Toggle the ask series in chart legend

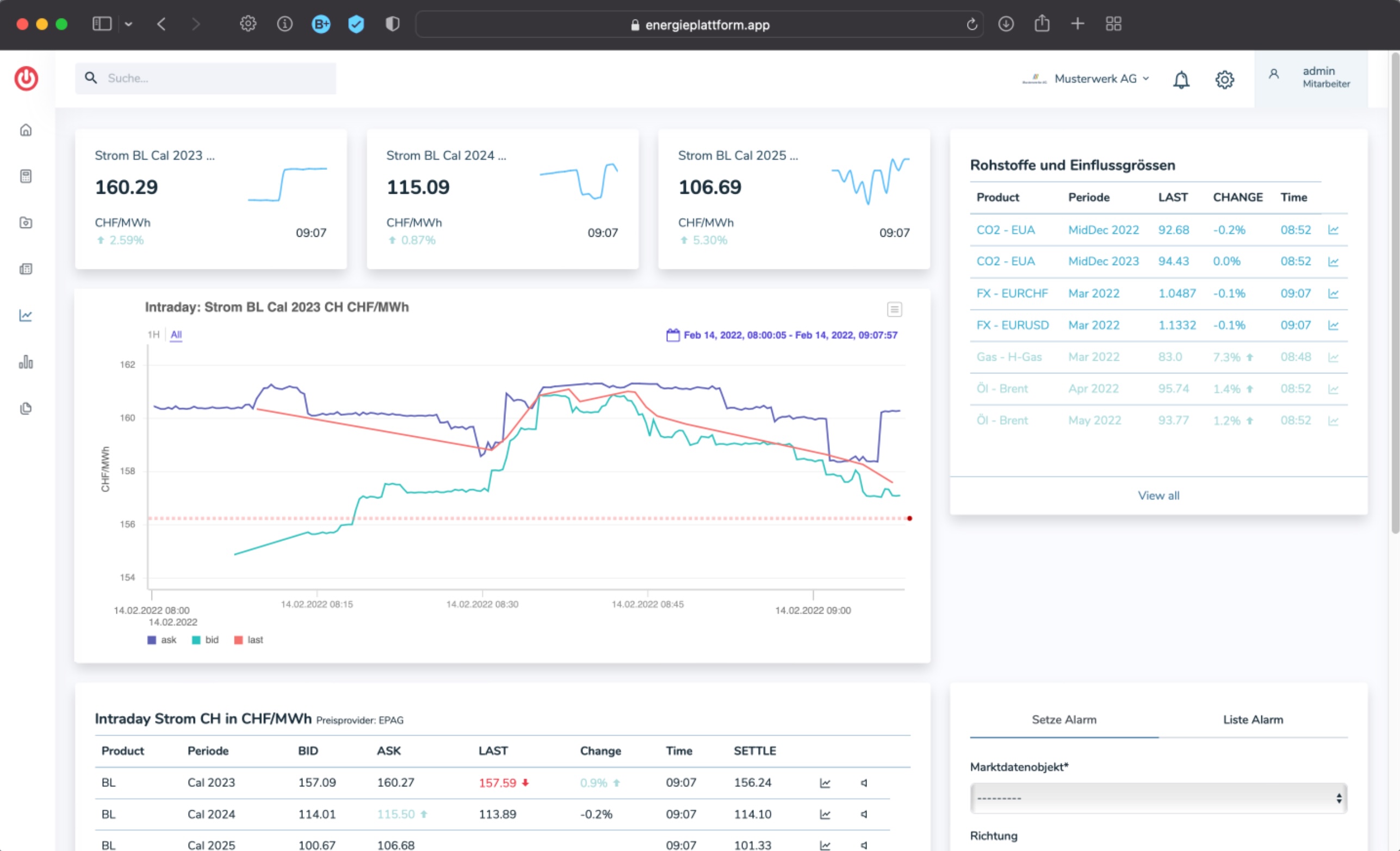pyautogui.click(x=162, y=640)
